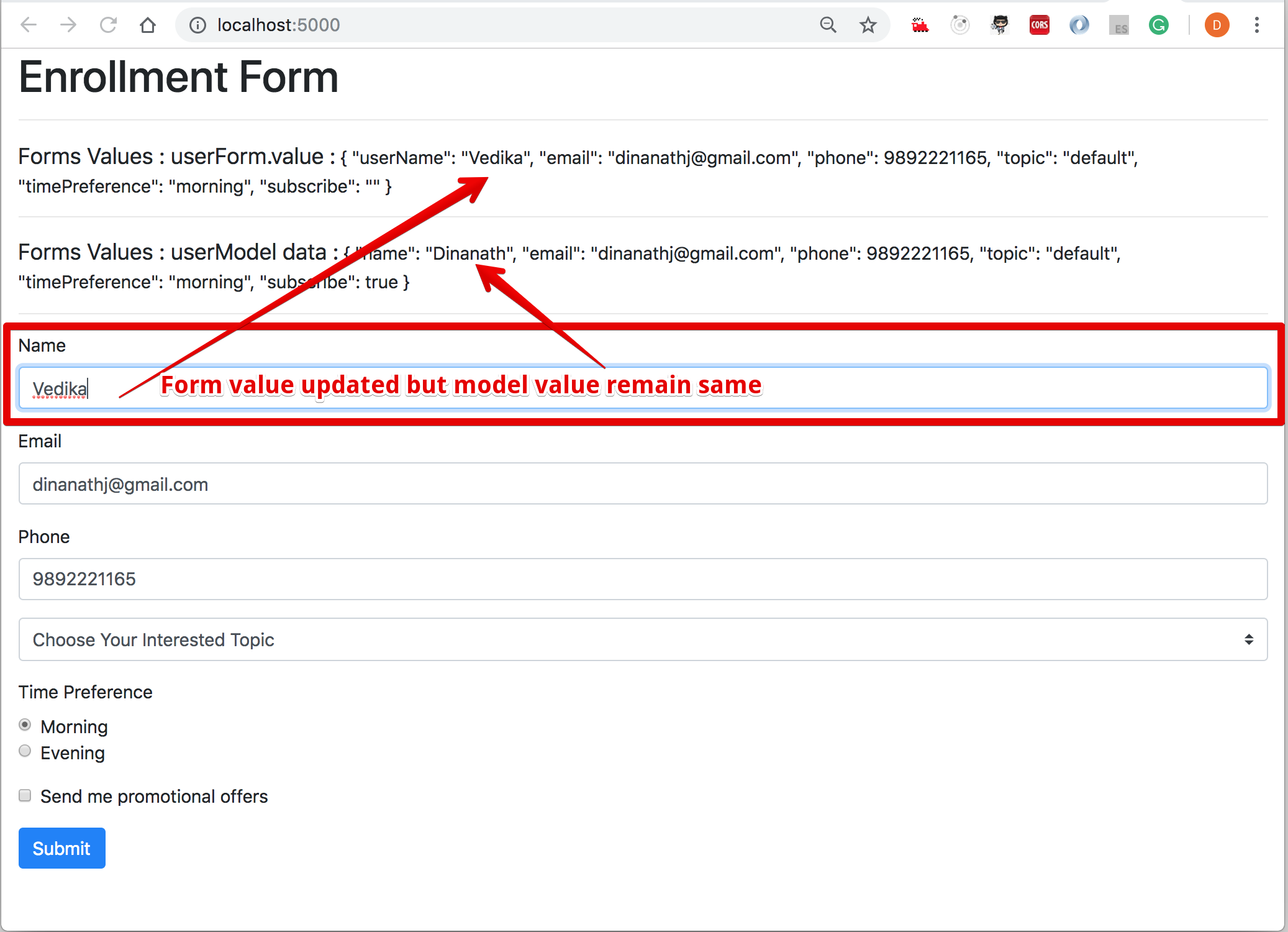
Task: Focus the Phone number field
Action: click(643, 579)
